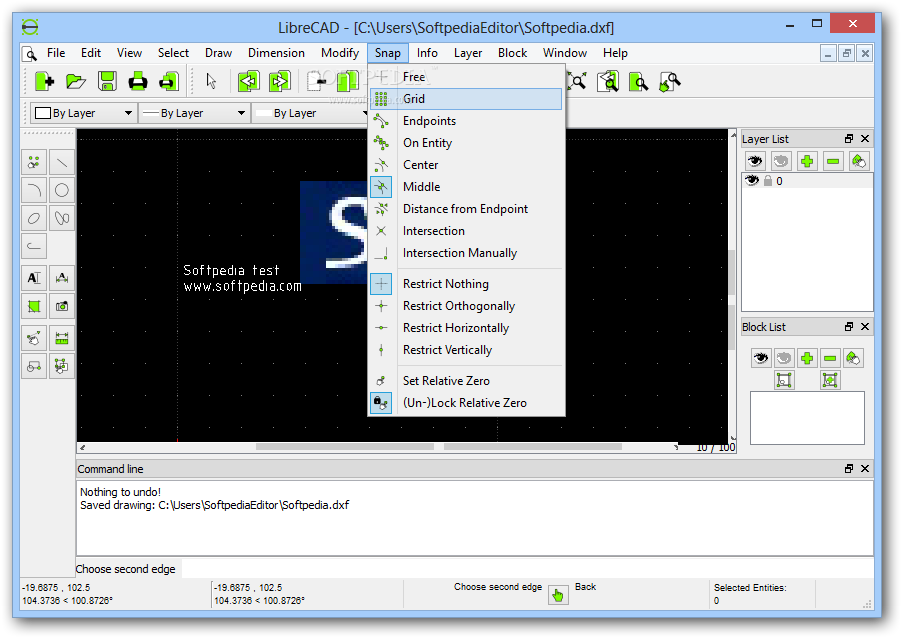Open the Measure info tools in toolbox

(62, 338)
